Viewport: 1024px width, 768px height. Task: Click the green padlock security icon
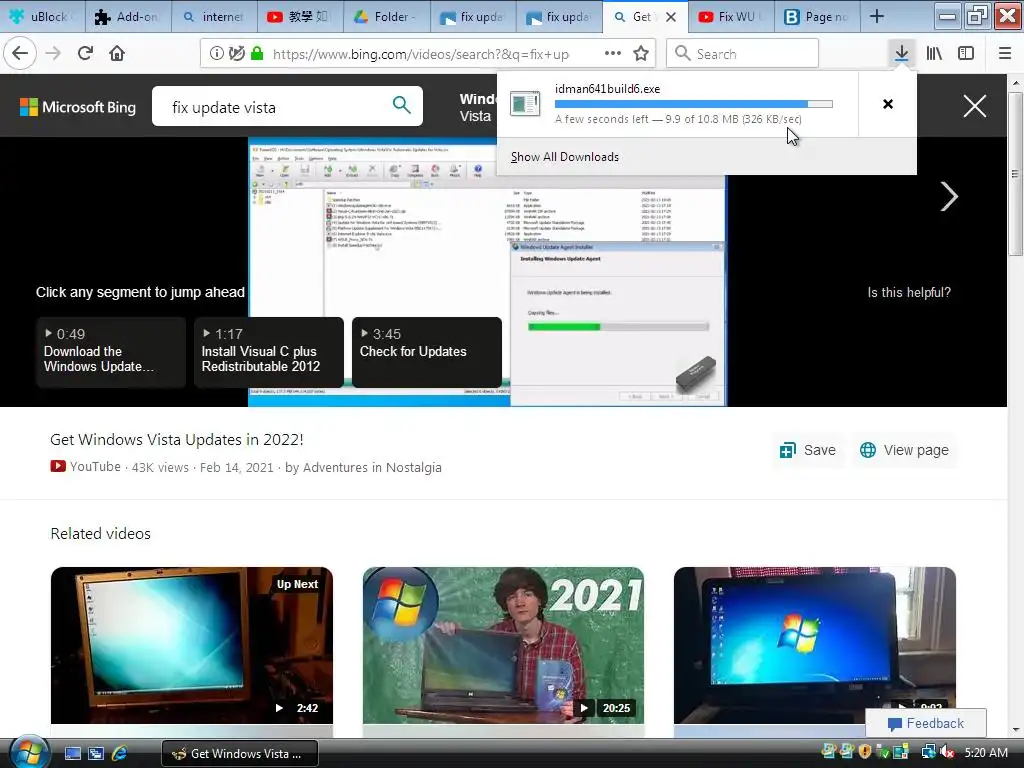[x=257, y=54]
